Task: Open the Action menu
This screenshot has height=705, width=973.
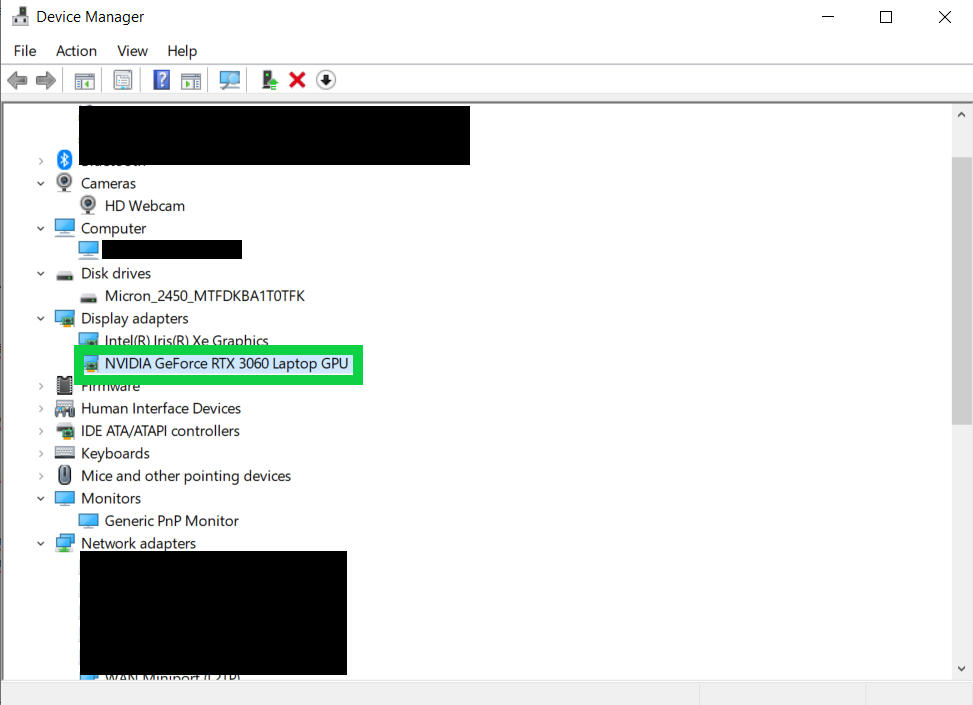Action: [76, 51]
